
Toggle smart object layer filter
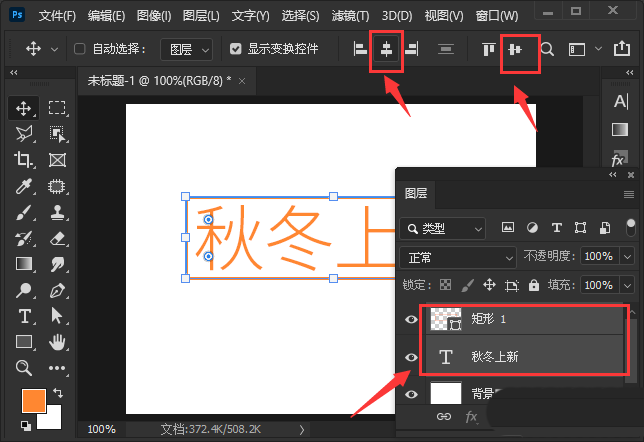[605, 228]
